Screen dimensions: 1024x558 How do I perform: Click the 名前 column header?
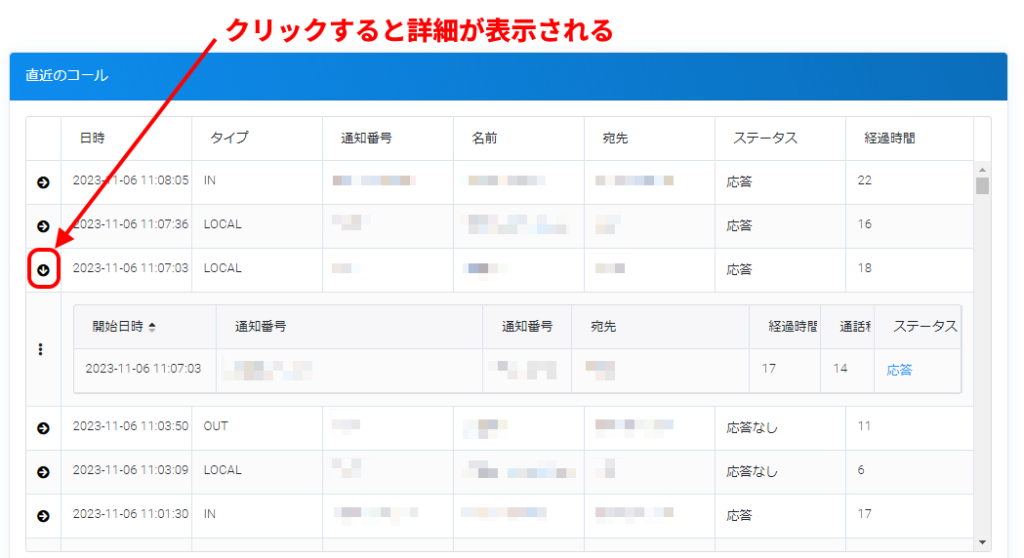pos(485,138)
